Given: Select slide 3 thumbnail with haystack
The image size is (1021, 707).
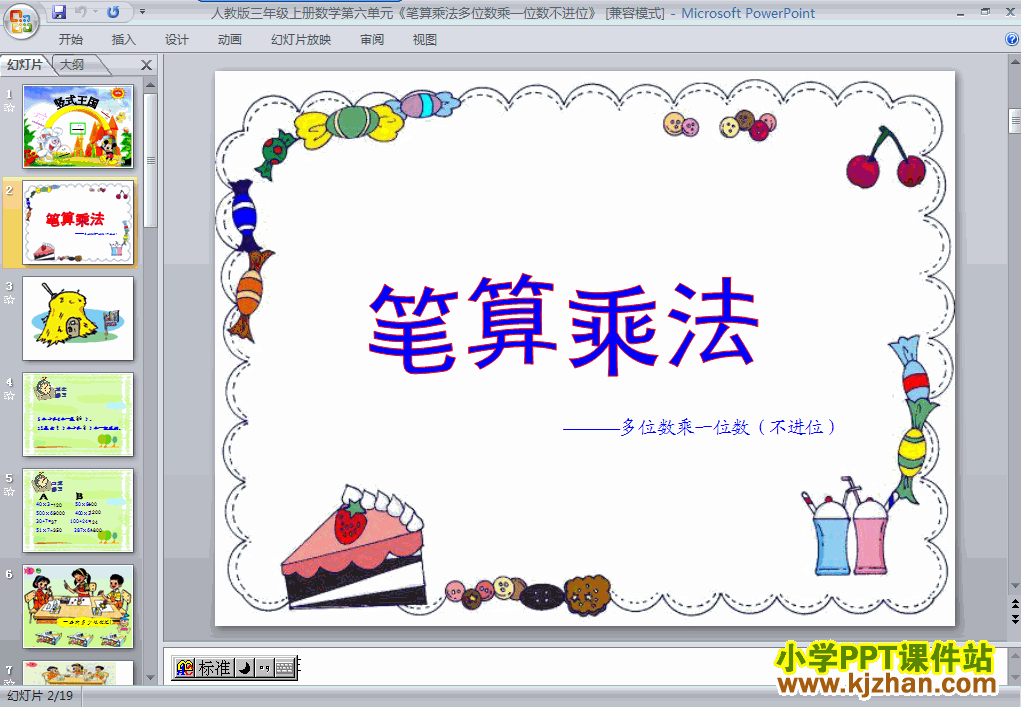Looking at the screenshot, I should pos(78,318).
